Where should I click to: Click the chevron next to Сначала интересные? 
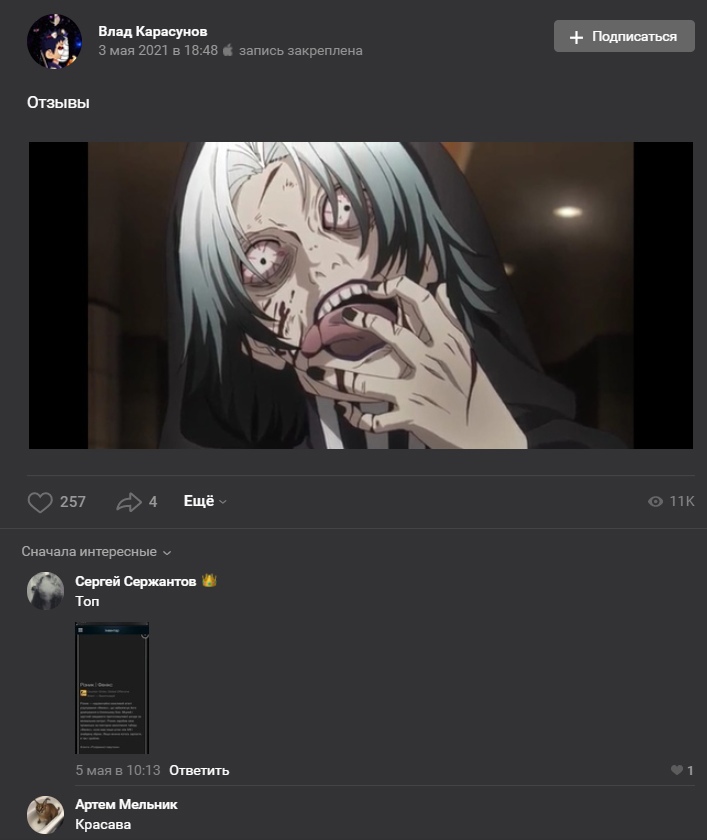(167, 552)
